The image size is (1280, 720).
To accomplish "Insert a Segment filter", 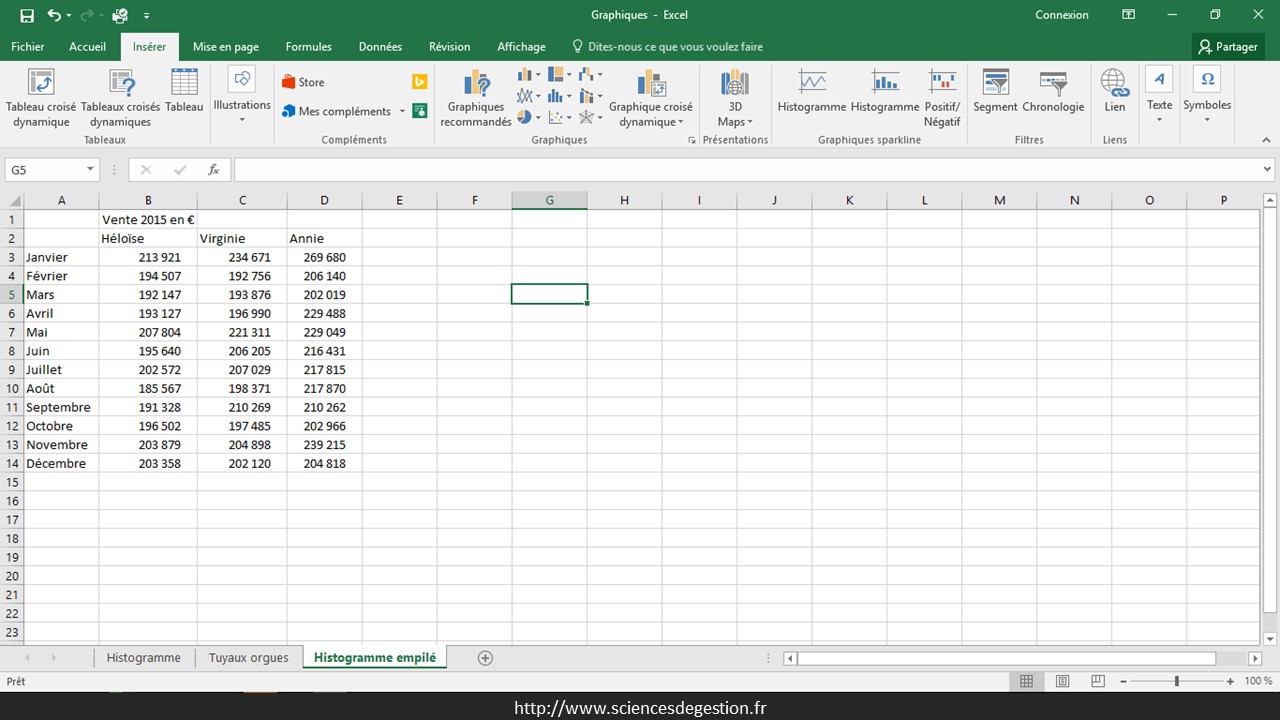I will 995,92.
